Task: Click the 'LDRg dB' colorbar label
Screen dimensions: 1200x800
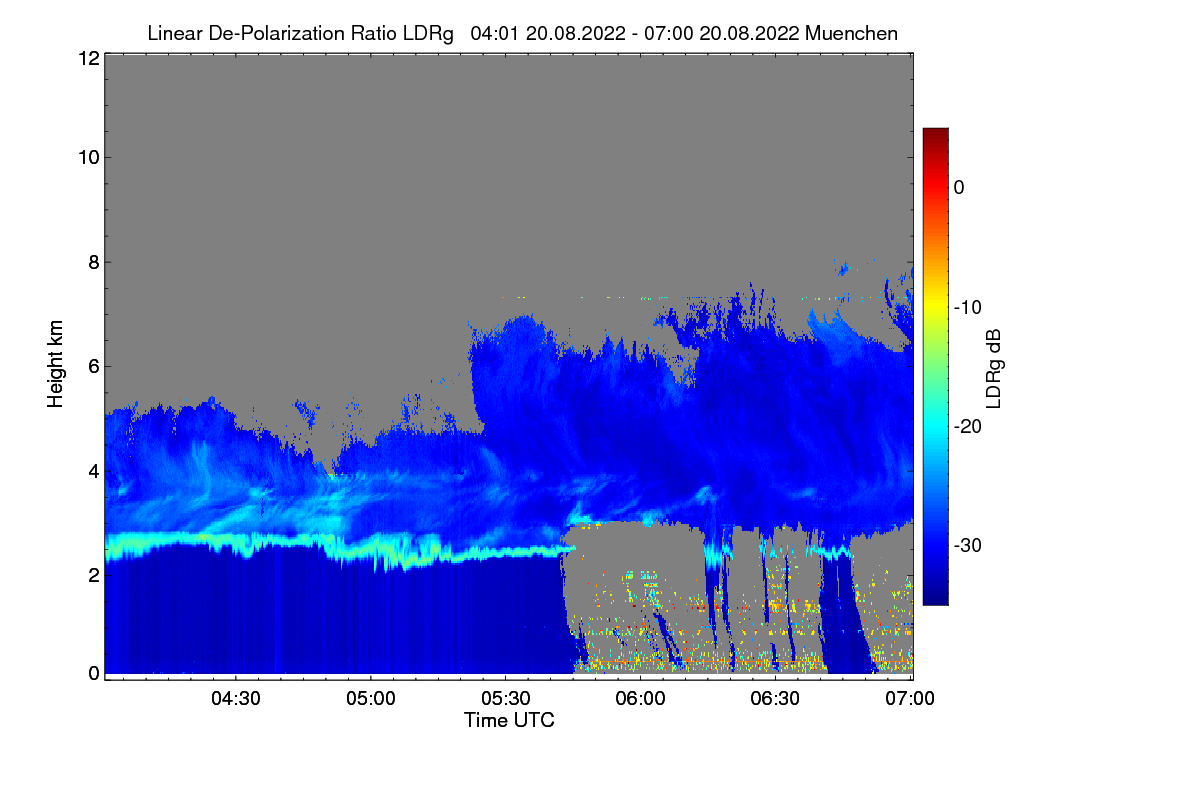Action: click(x=993, y=369)
